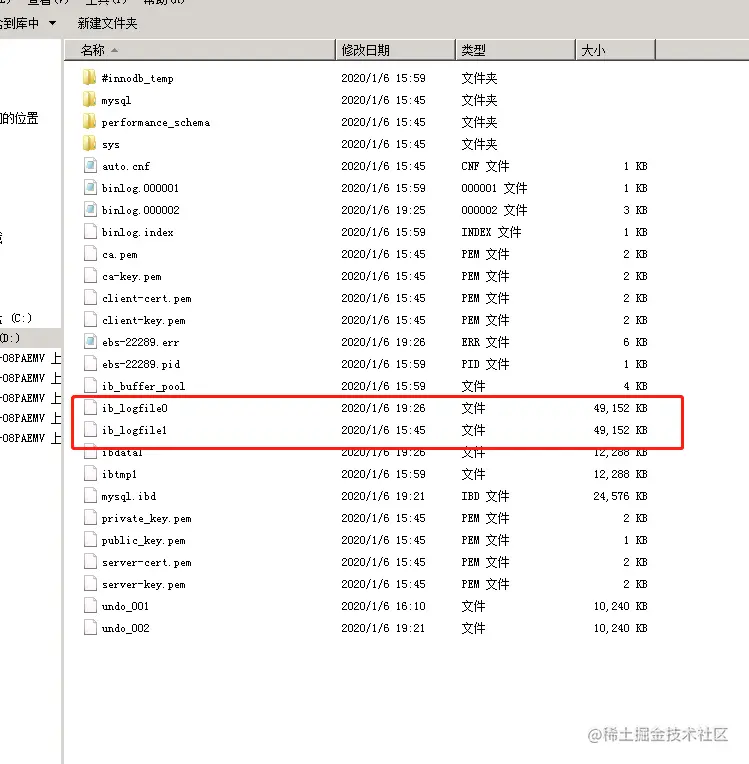This screenshot has width=749, height=764.
Task: Select file name binlog.index
Action: pos(137,232)
